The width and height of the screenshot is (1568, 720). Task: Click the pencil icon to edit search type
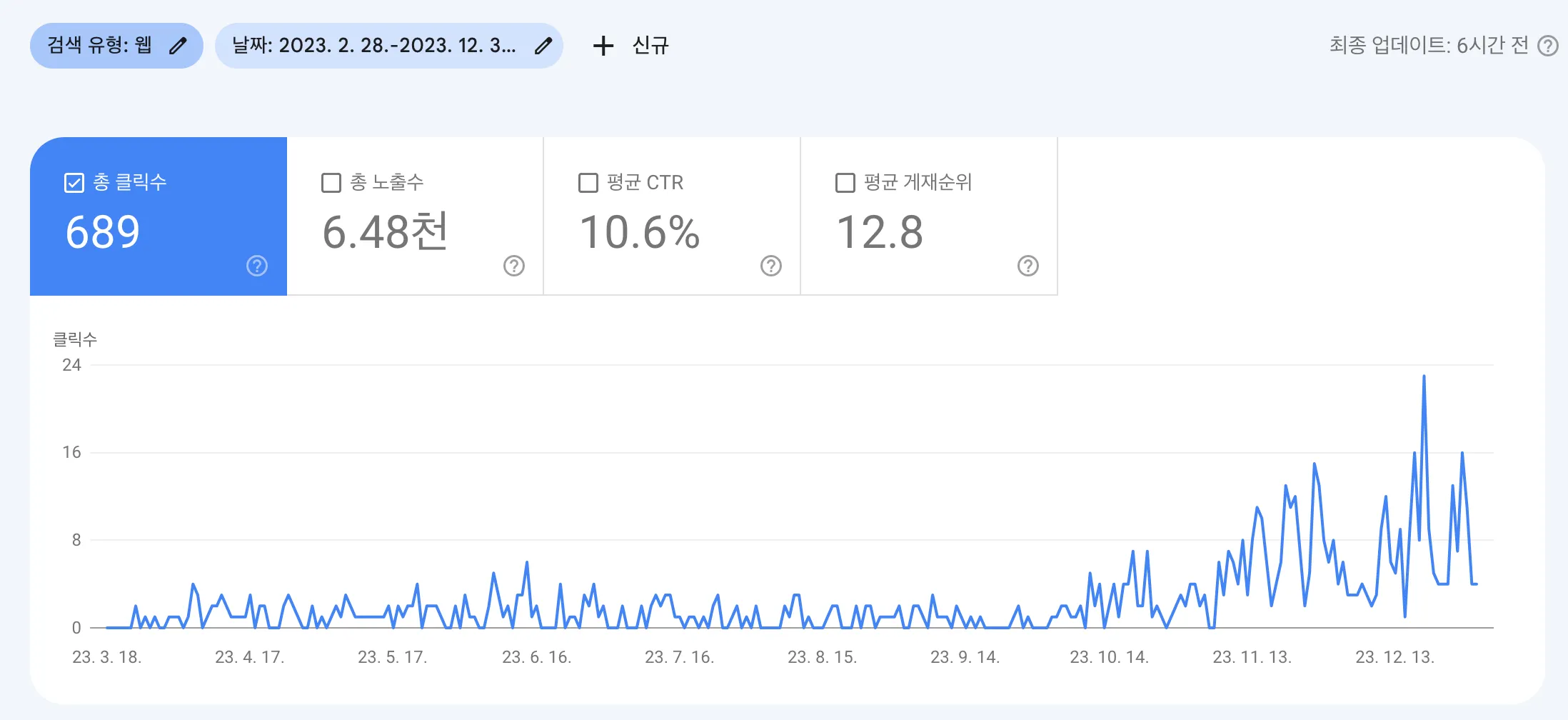click(x=178, y=45)
